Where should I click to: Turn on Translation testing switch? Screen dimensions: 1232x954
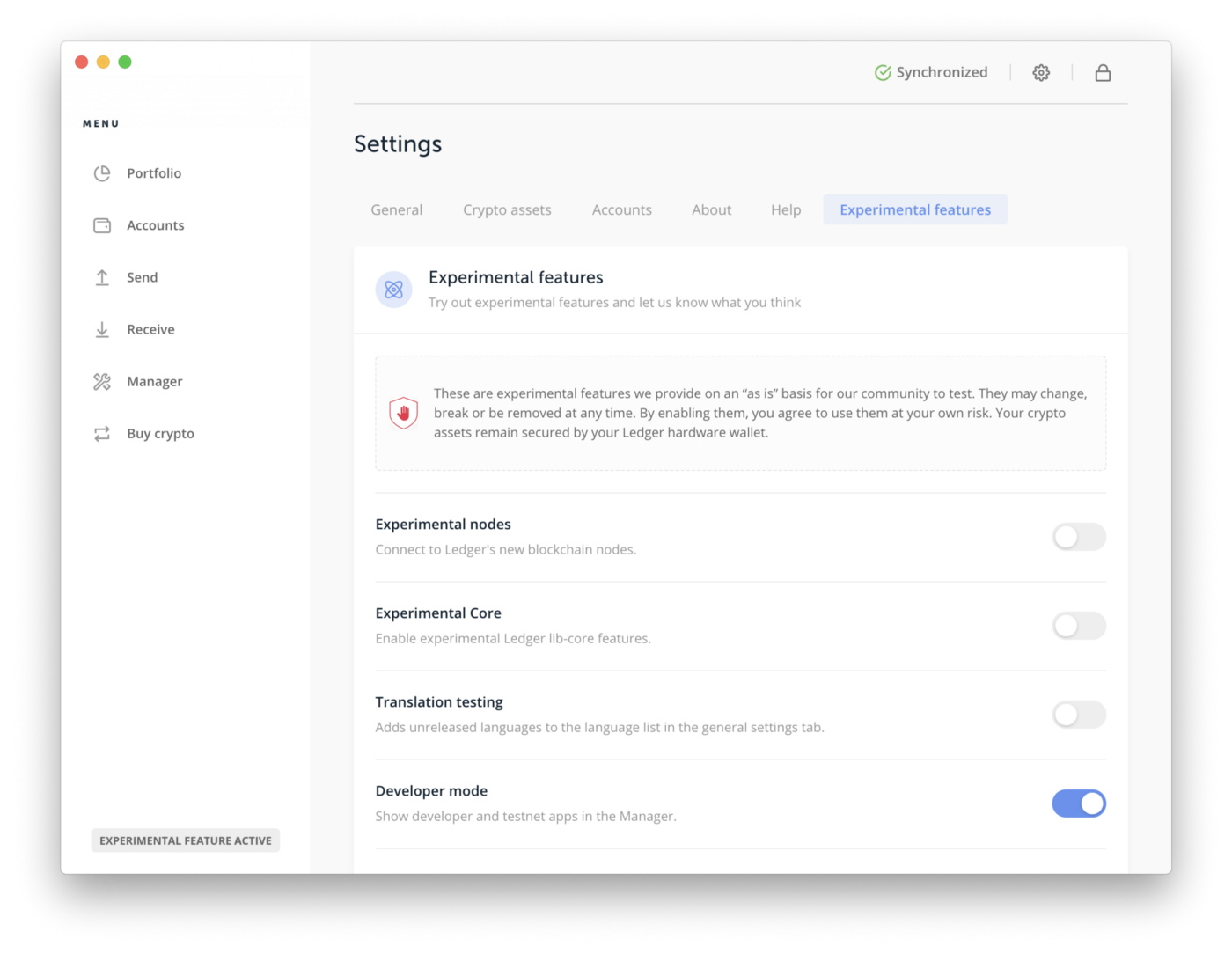point(1079,715)
